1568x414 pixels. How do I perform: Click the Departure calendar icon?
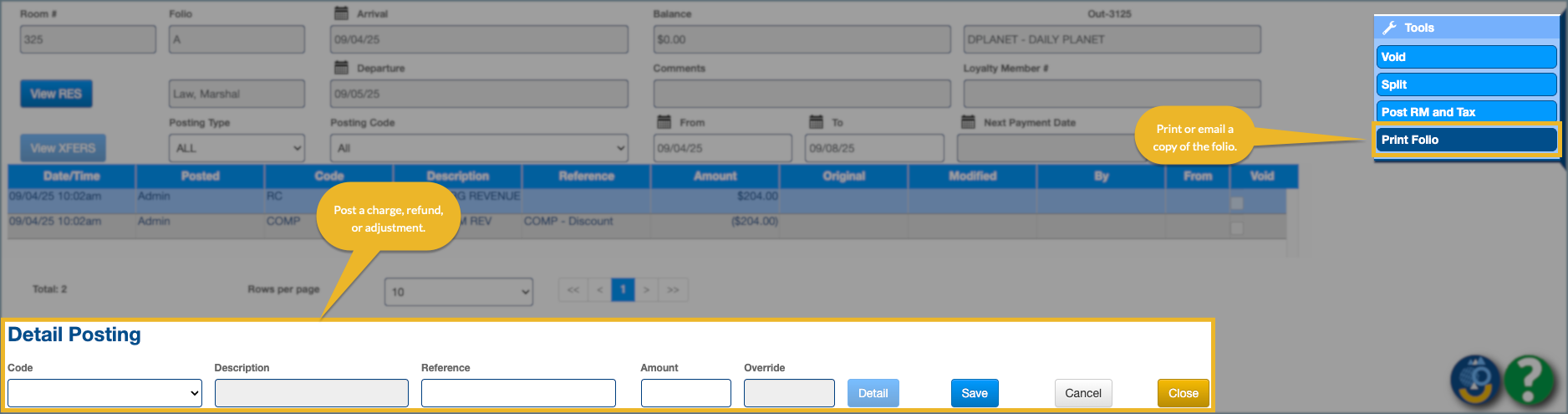click(341, 68)
